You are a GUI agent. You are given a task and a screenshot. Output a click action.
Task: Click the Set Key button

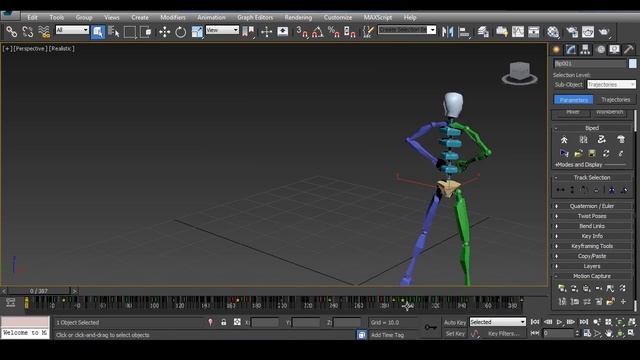tap(455, 333)
